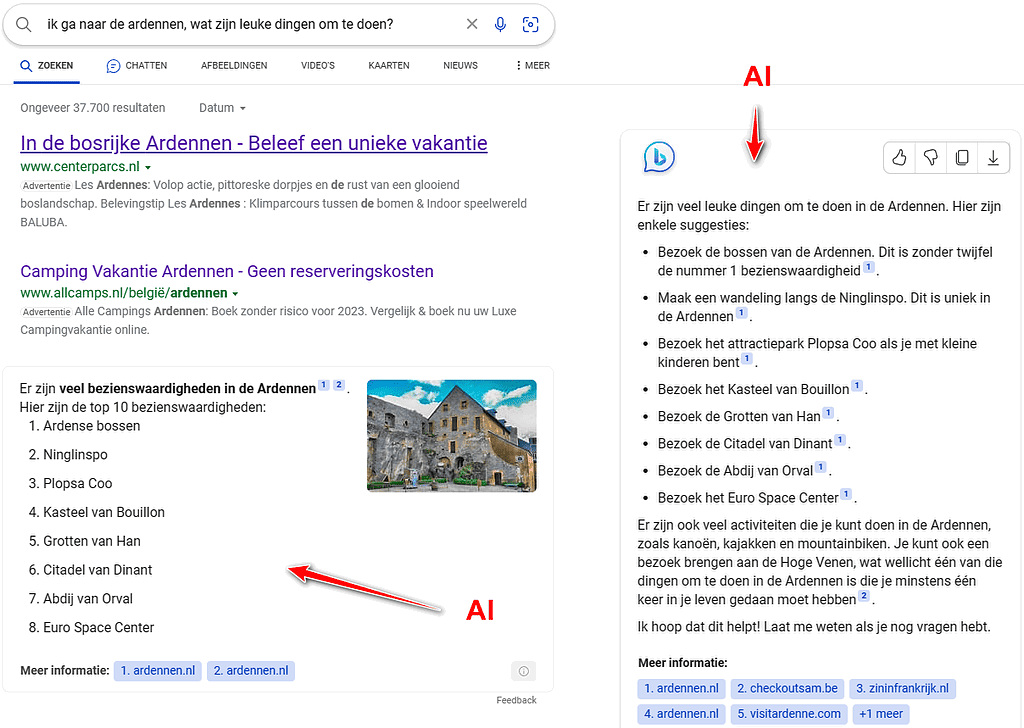
Task: Click the www.allcamps.nl URL
Action: click(x=124, y=293)
